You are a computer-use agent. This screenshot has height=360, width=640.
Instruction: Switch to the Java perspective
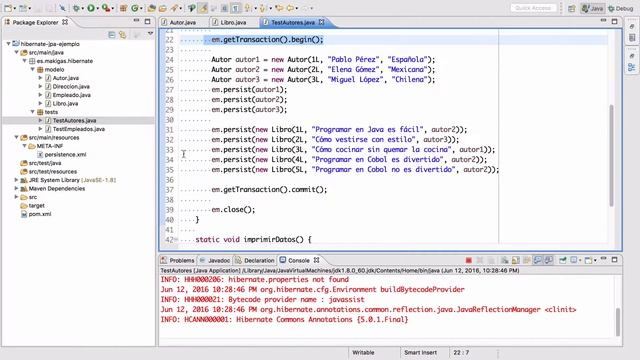point(593,8)
